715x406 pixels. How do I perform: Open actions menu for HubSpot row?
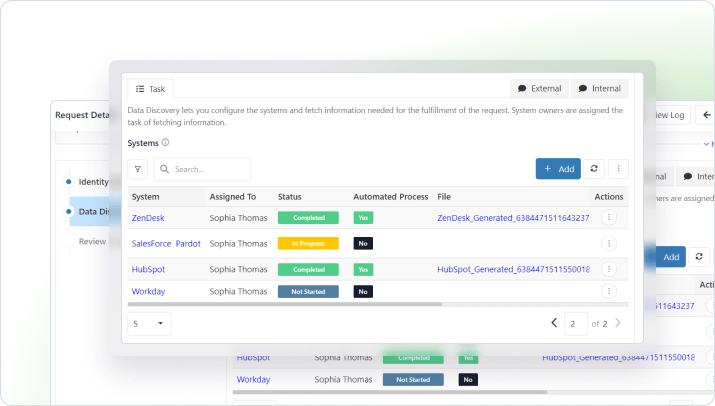point(609,269)
